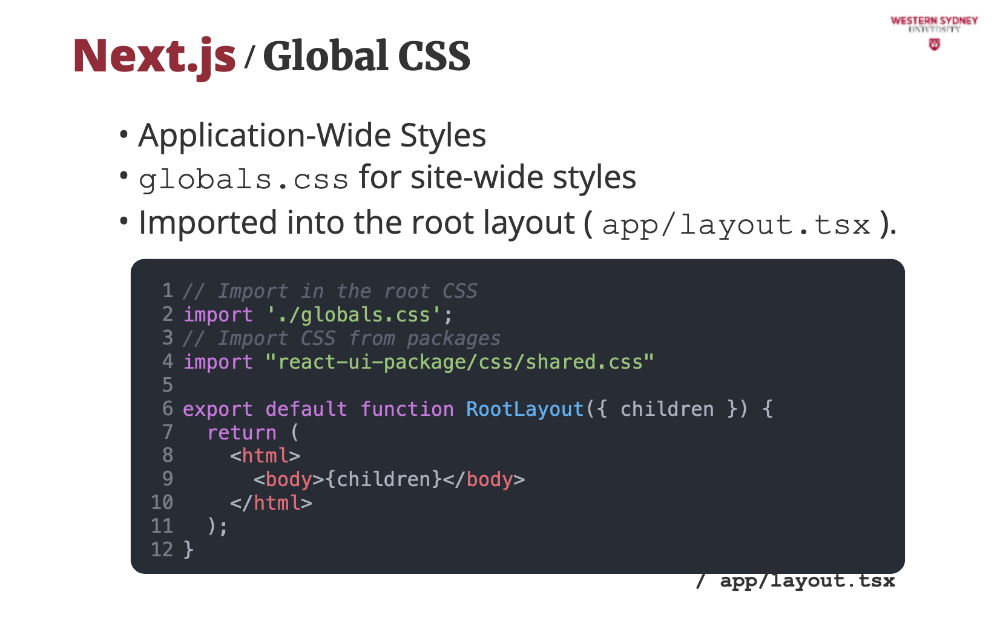Click the '/ app/layout.tsx' caption below the code
This screenshot has height=624, width=1000.
795,581
